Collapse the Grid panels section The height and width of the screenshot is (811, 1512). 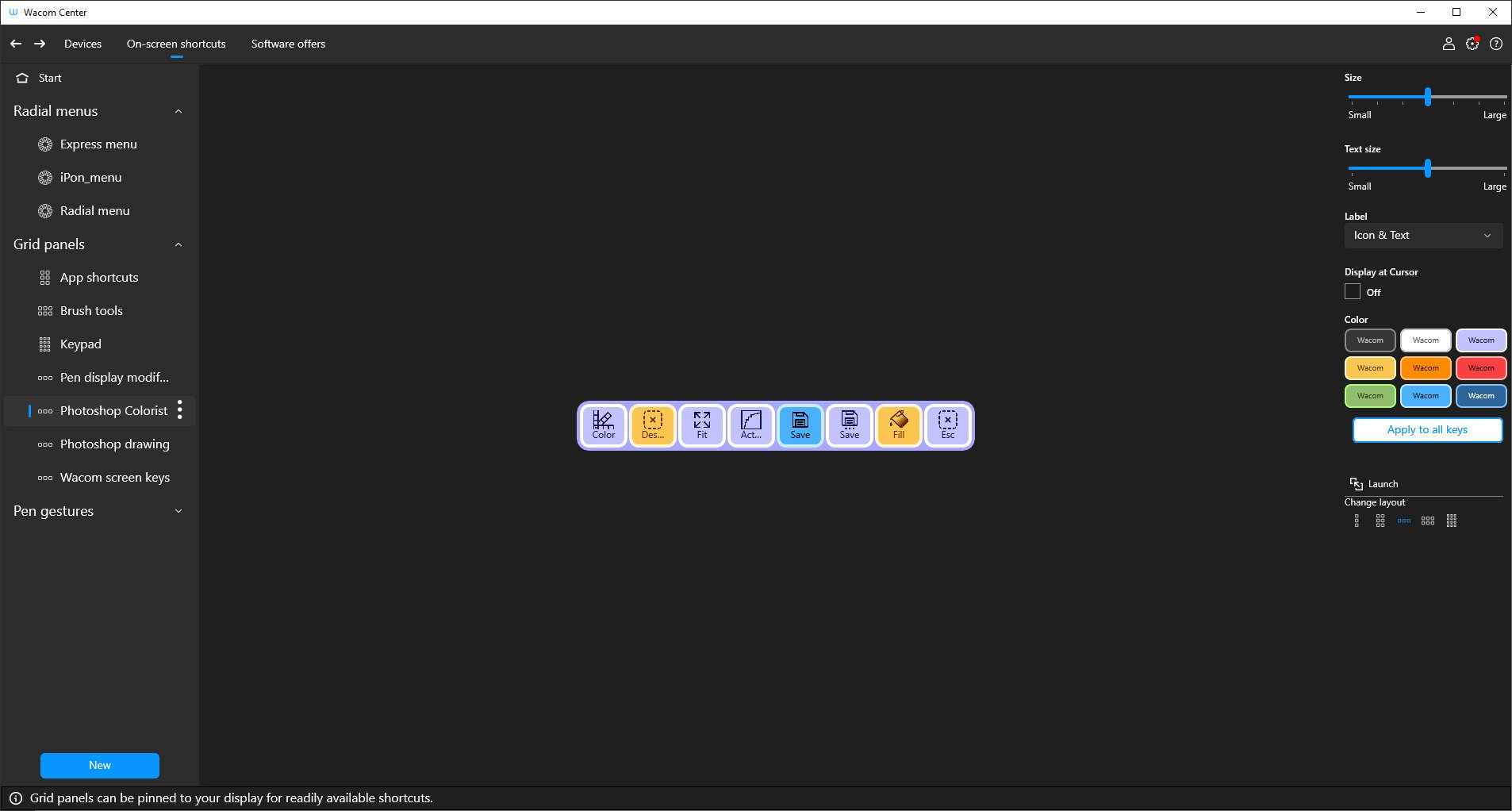coord(178,244)
